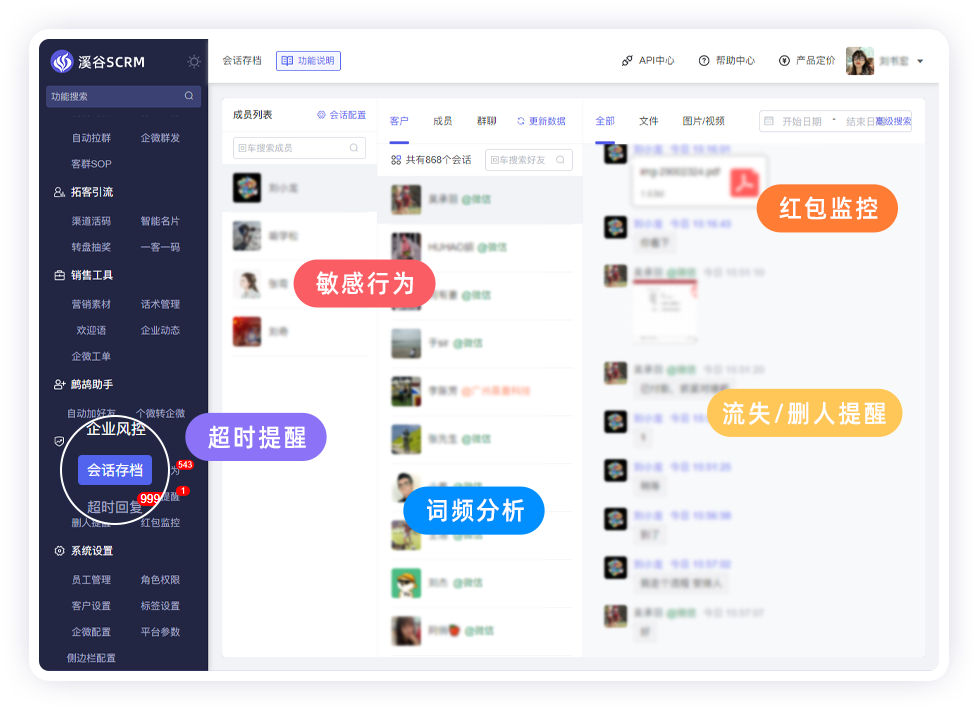Open 红包监控 in the sidebar
Viewport: 979px width, 711px height.
coord(160,522)
